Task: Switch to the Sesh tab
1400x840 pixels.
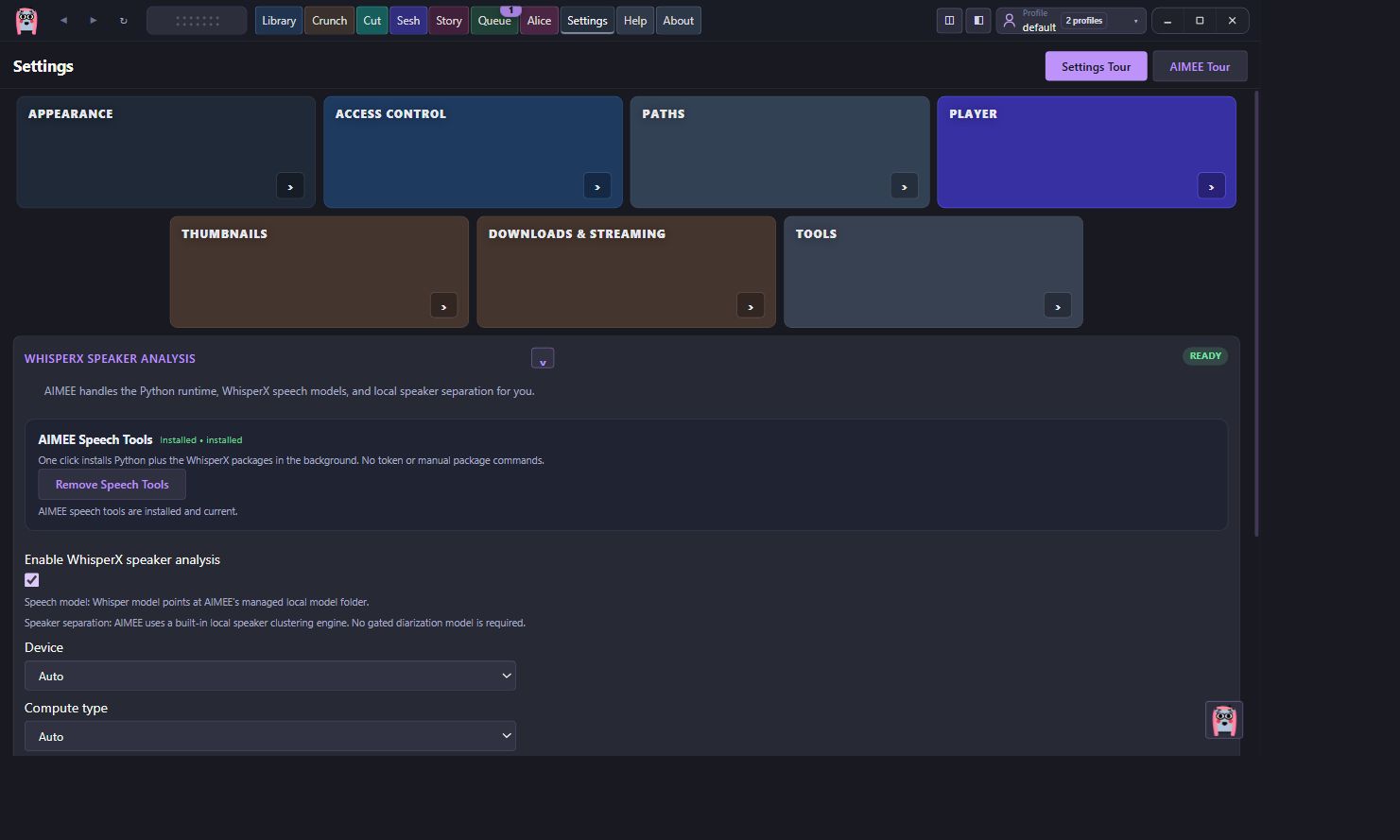Action: click(408, 21)
